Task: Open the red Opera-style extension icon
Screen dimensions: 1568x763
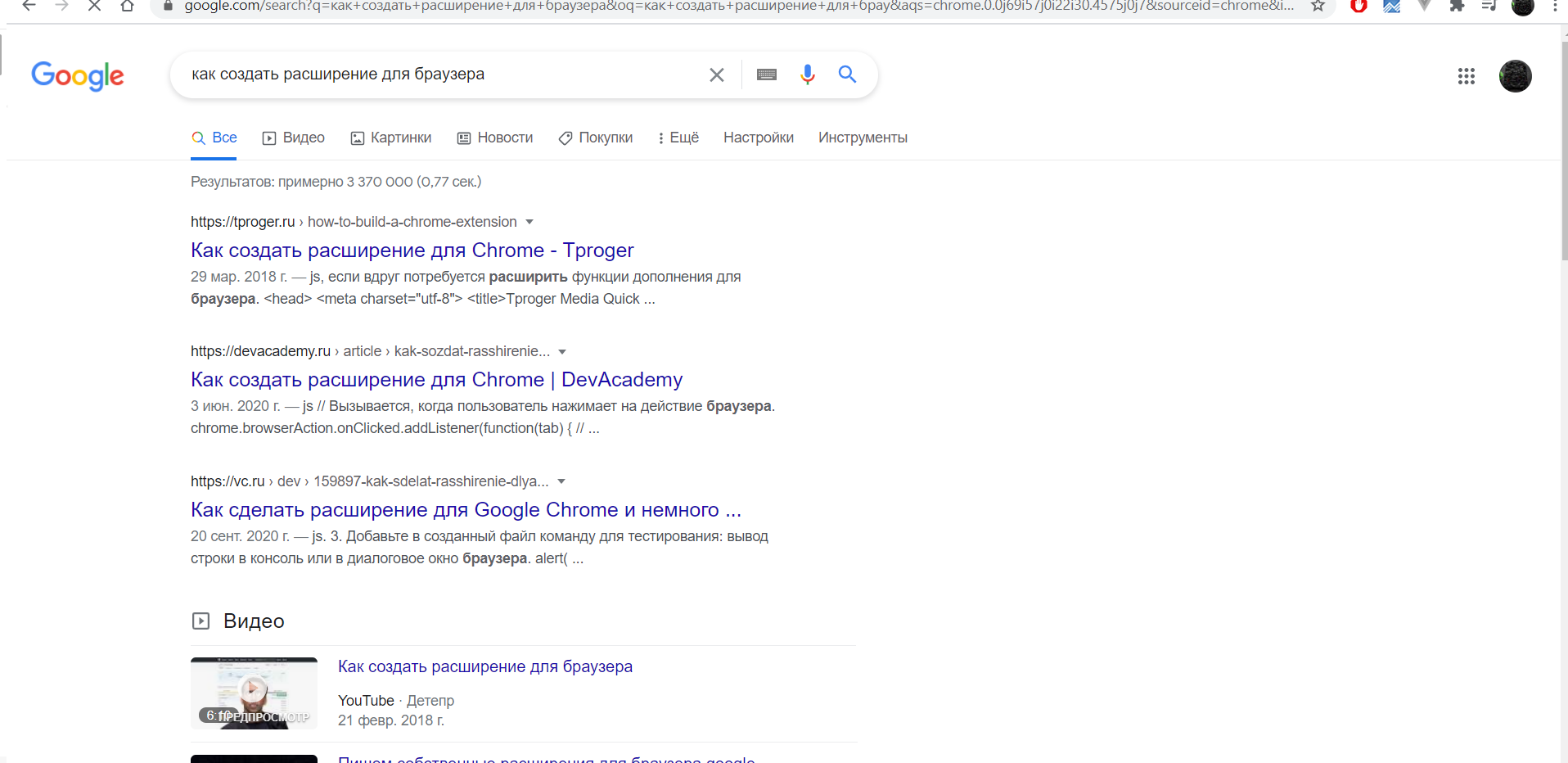Action: pos(1358,6)
